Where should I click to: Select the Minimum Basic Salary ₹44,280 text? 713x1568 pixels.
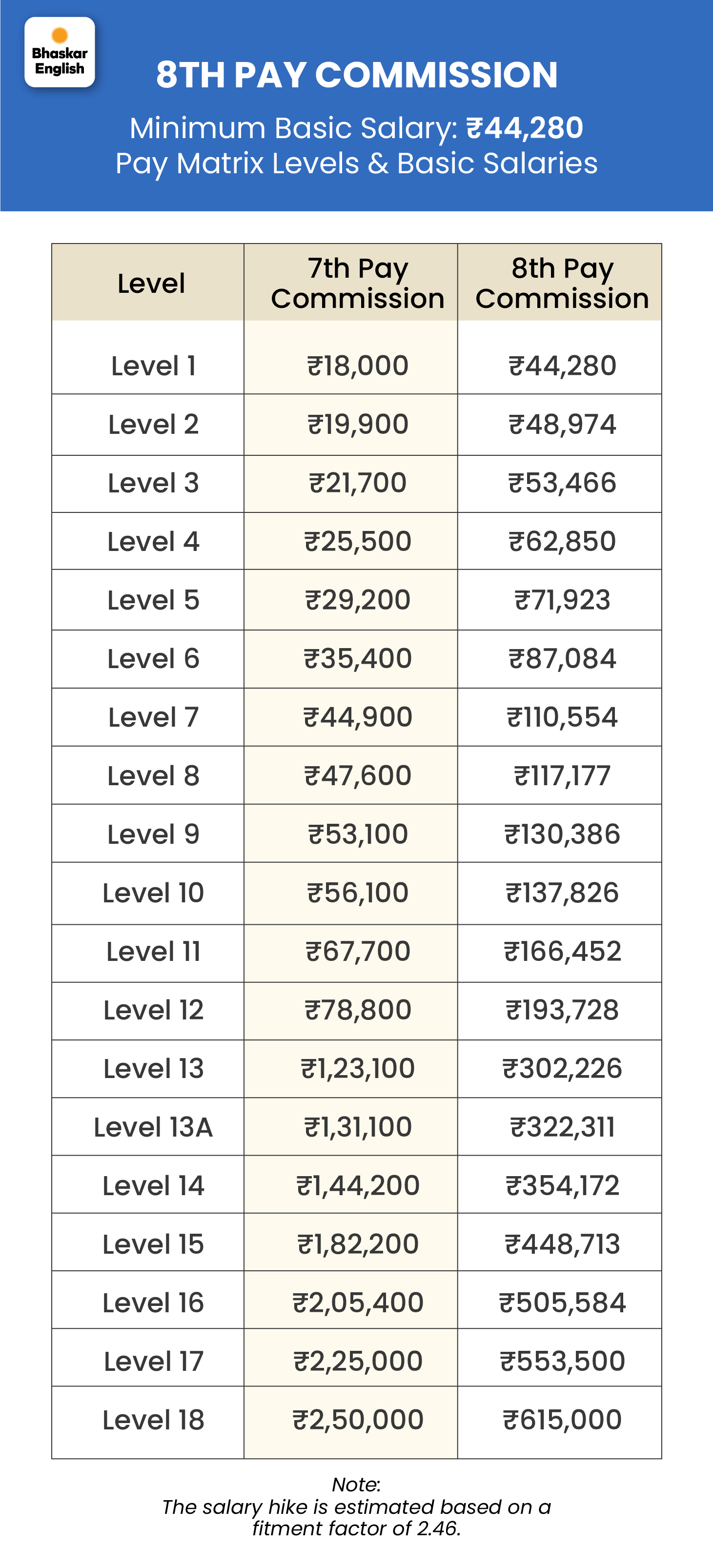(x=356, y=128)
